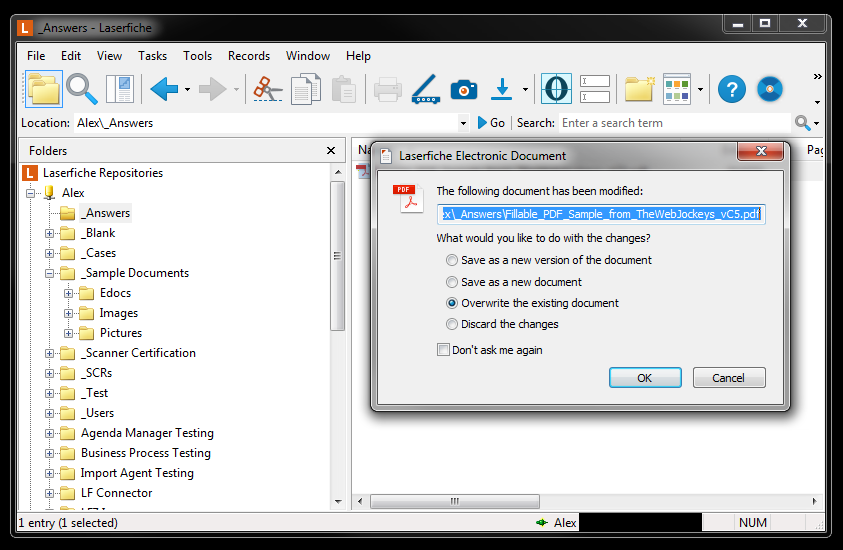Click the Enter a search term field
This screenshot has width=843, height=550.
click(675, 123)
